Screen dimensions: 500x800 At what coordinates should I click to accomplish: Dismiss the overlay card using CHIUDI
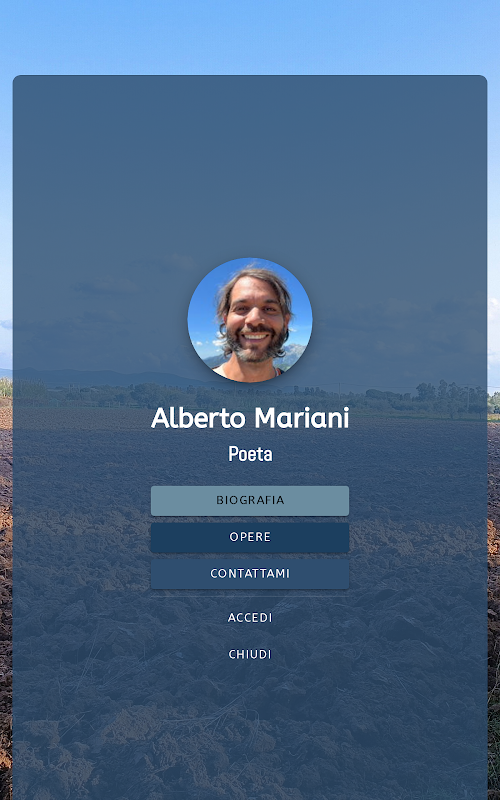[x=250, y=654]
